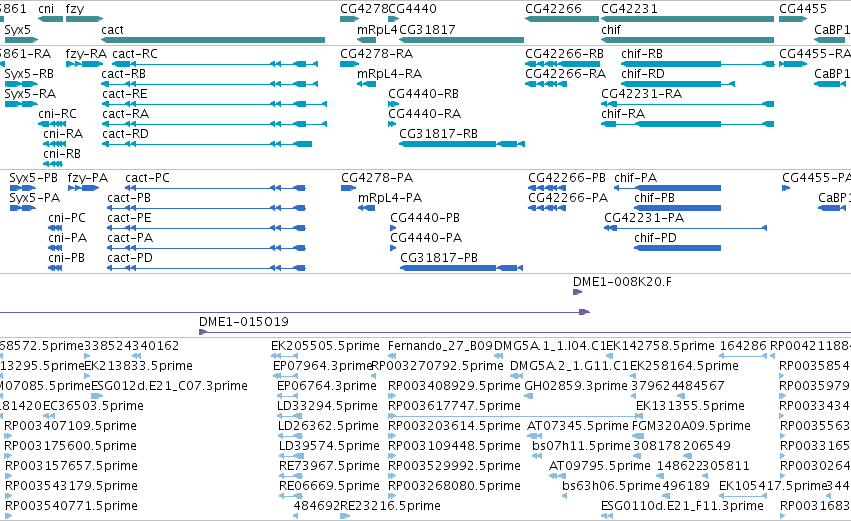Open the CG4440-PB protein label
Viewport: 851px width, 521px height.
(425, 218)
